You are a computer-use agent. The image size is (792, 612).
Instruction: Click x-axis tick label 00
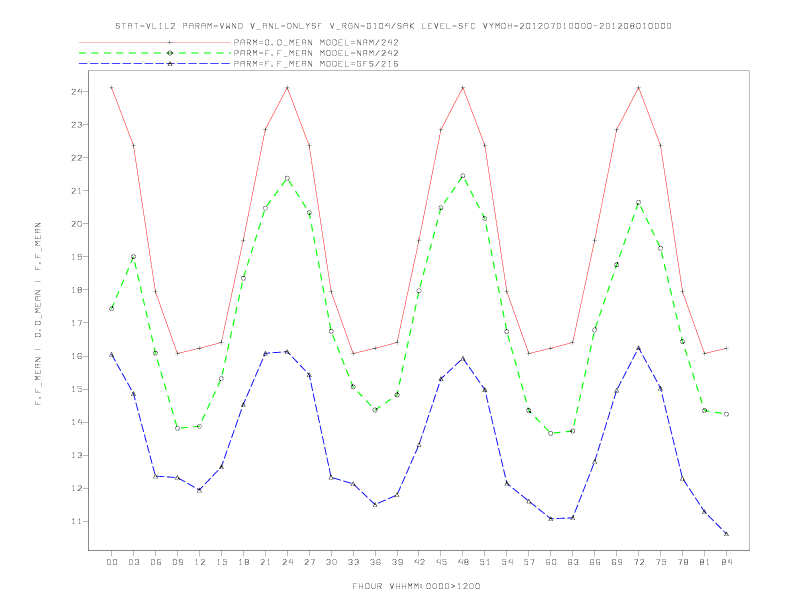click(112, 562)
